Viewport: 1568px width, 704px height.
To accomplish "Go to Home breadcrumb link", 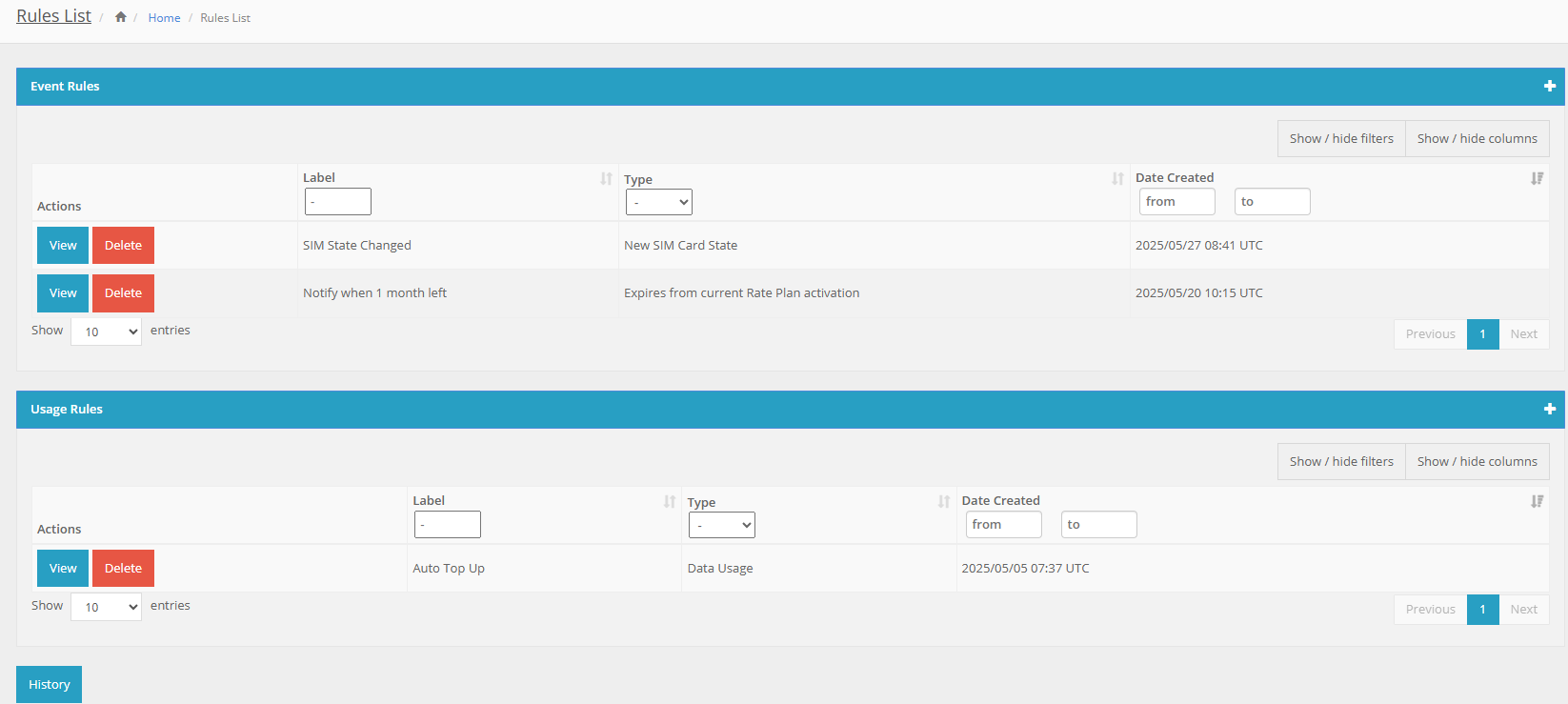I will click(164, 18).
